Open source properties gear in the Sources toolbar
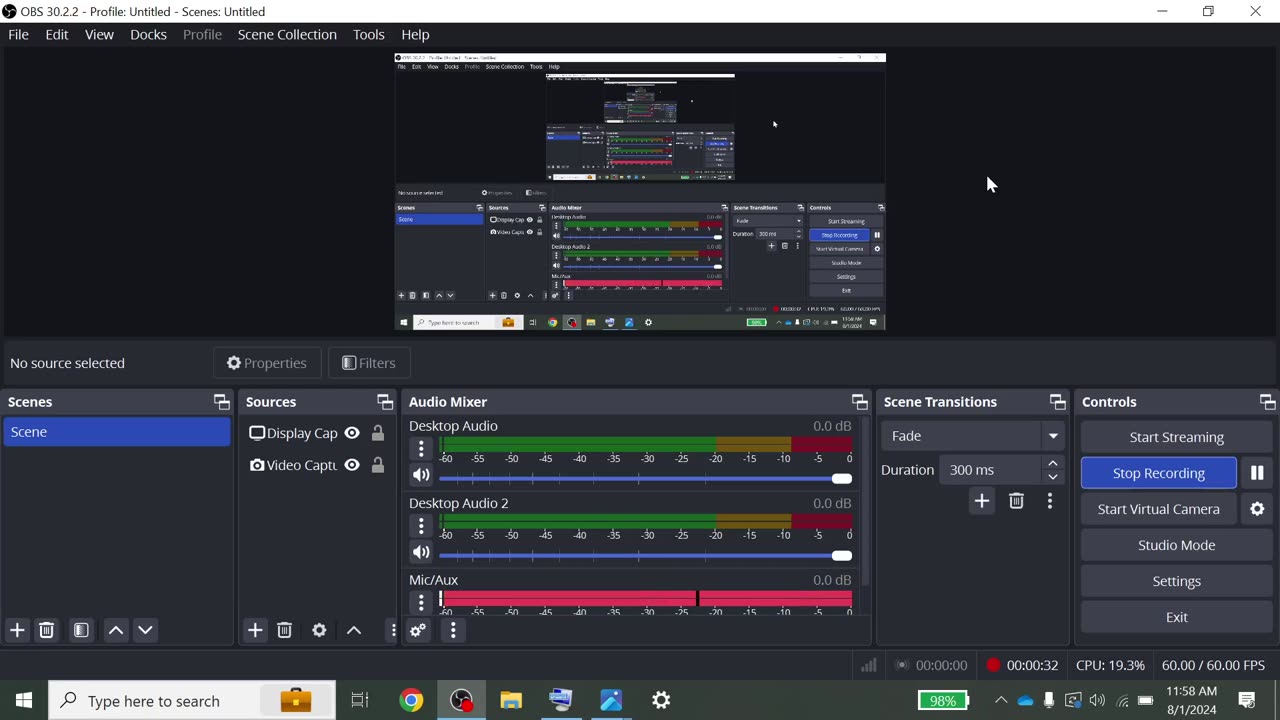Viewport: 1280px width, 720px height. tap(319, 630)
